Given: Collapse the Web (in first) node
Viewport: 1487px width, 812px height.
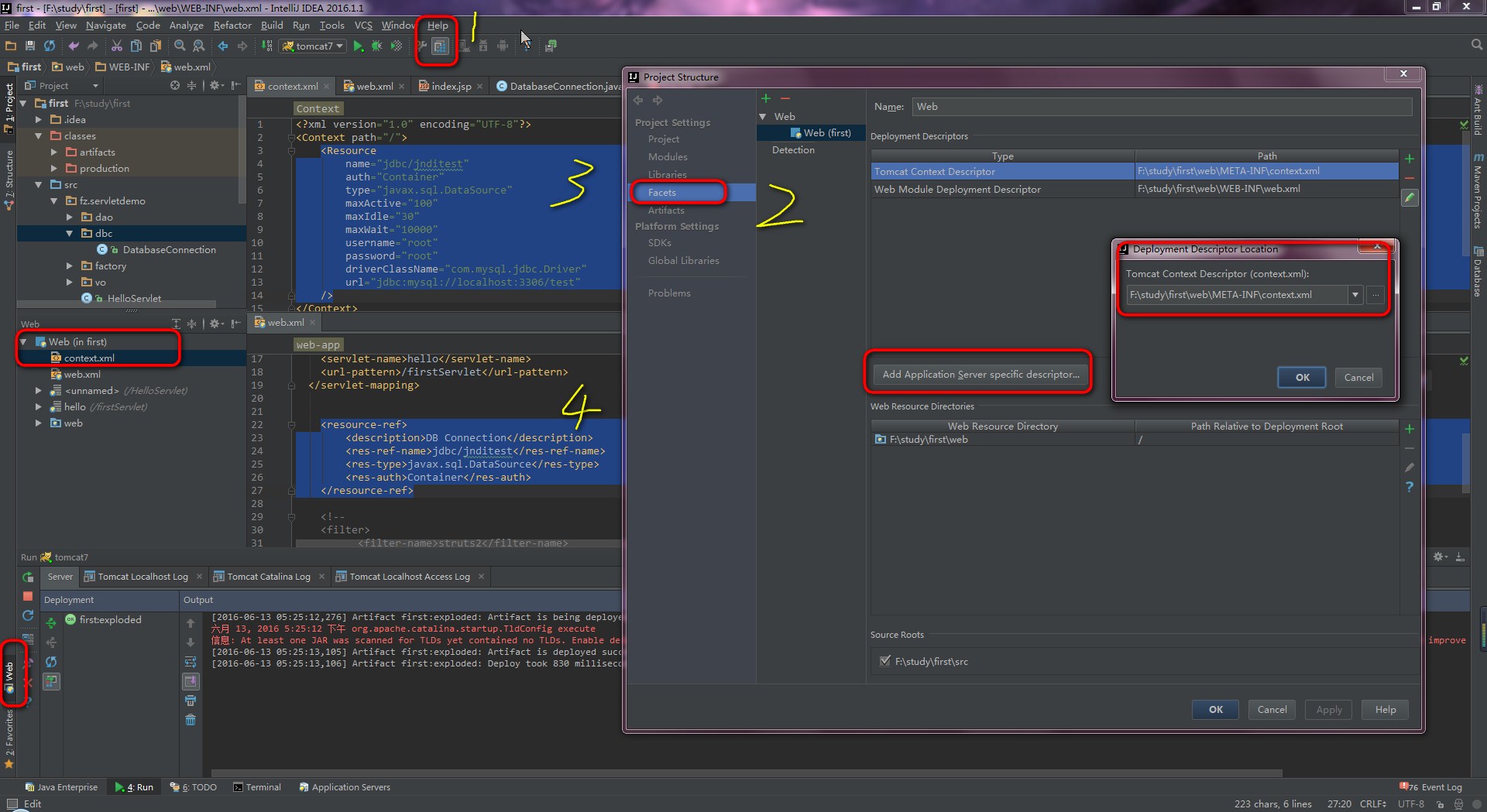Looking at the screenshot, I should coord(23,342).
